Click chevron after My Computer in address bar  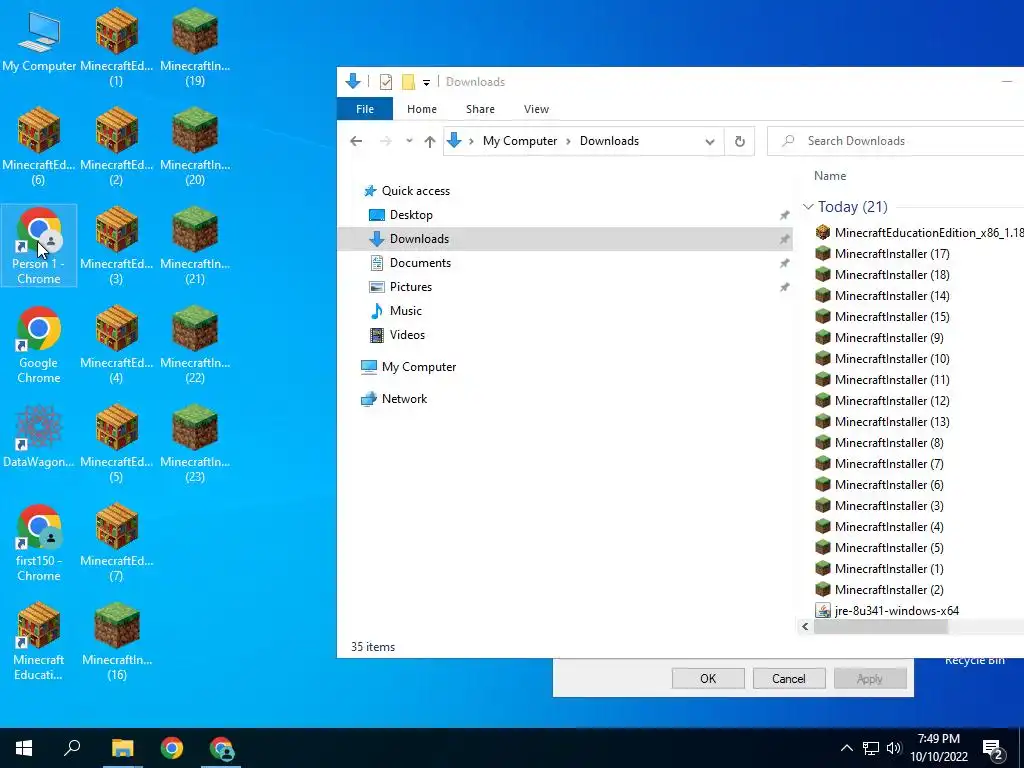[x=568, y=142]
